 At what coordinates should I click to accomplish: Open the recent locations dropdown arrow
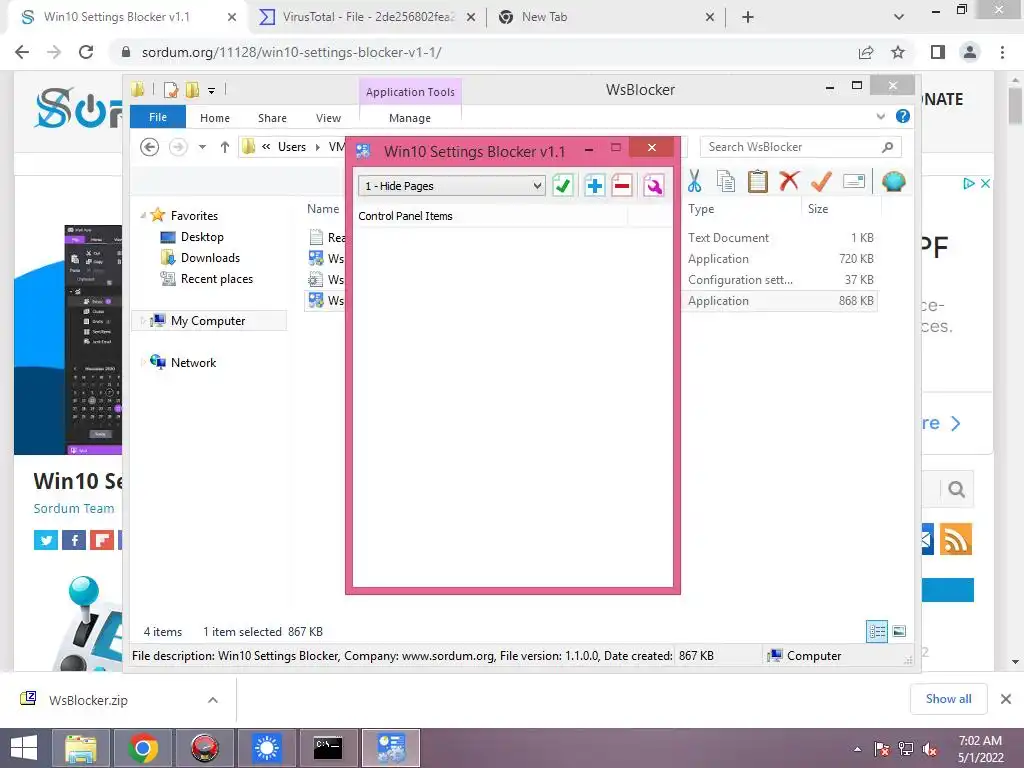202,147
